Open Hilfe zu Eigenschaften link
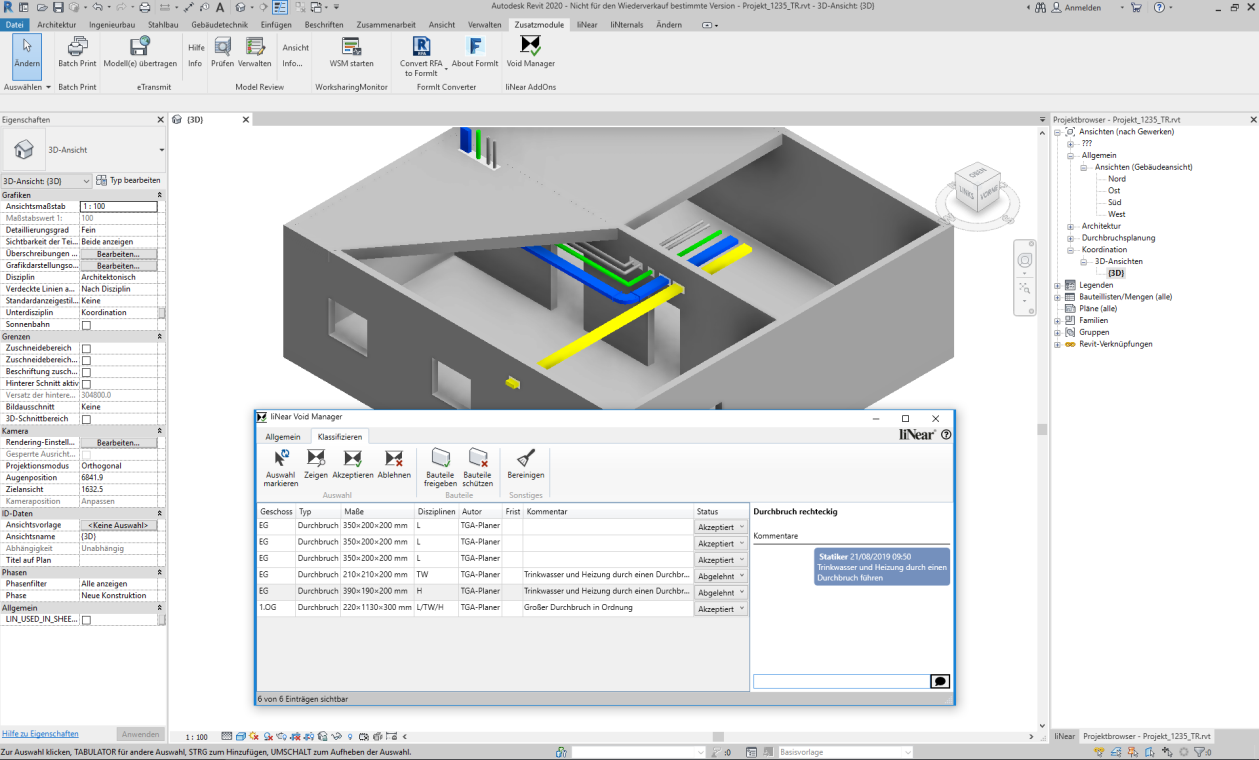The image size is (1259, 760). 40,734
